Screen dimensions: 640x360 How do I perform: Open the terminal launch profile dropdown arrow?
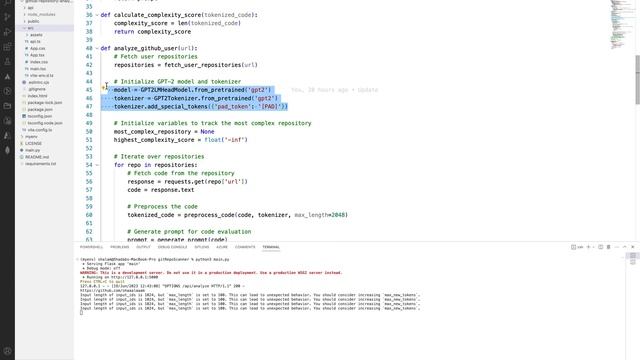point(593,247)
